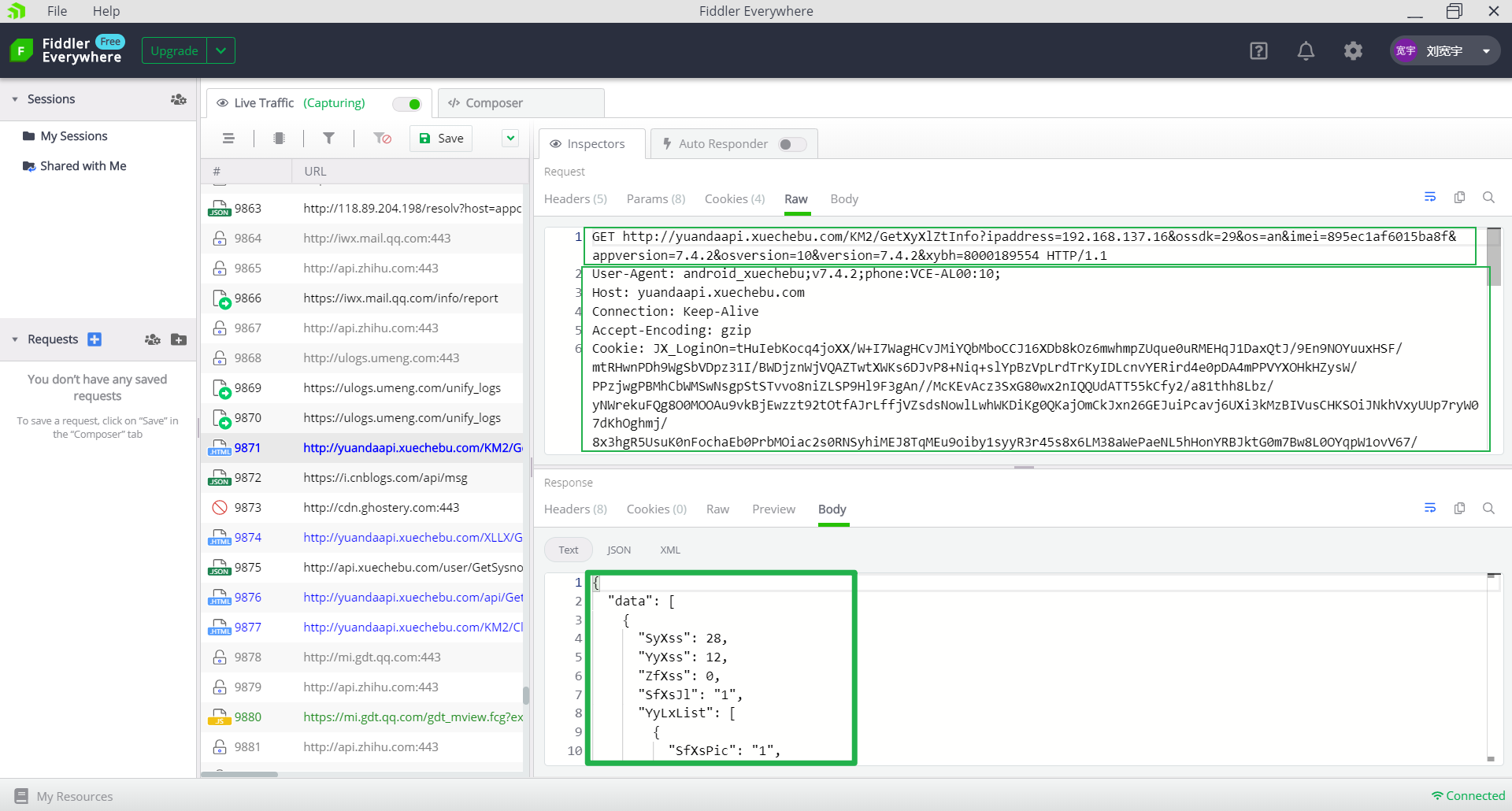The image size is (1512, 811).
Task: Click the traffic list horizontal scrollbar
Action: 239,775
